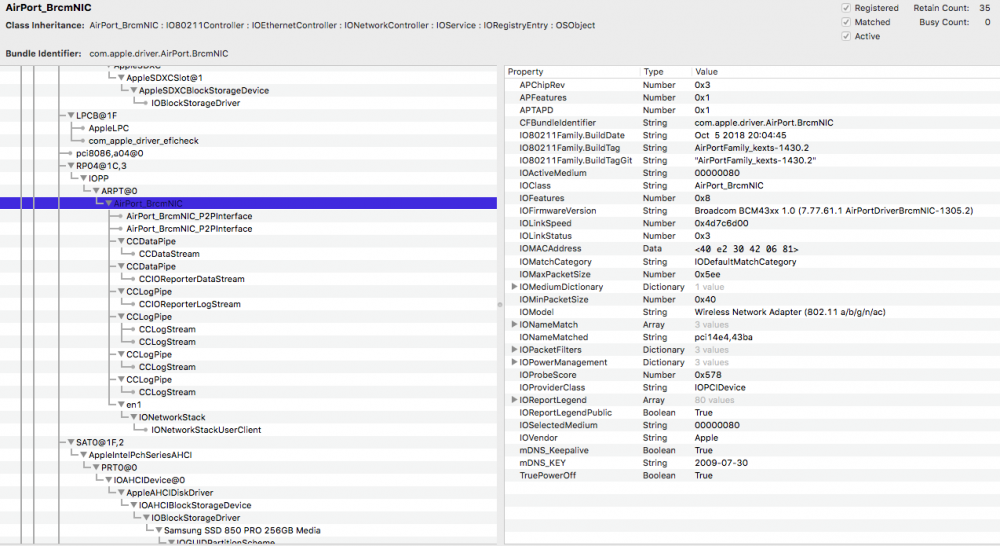Select the IOMACAddress property row

point(752,249)
